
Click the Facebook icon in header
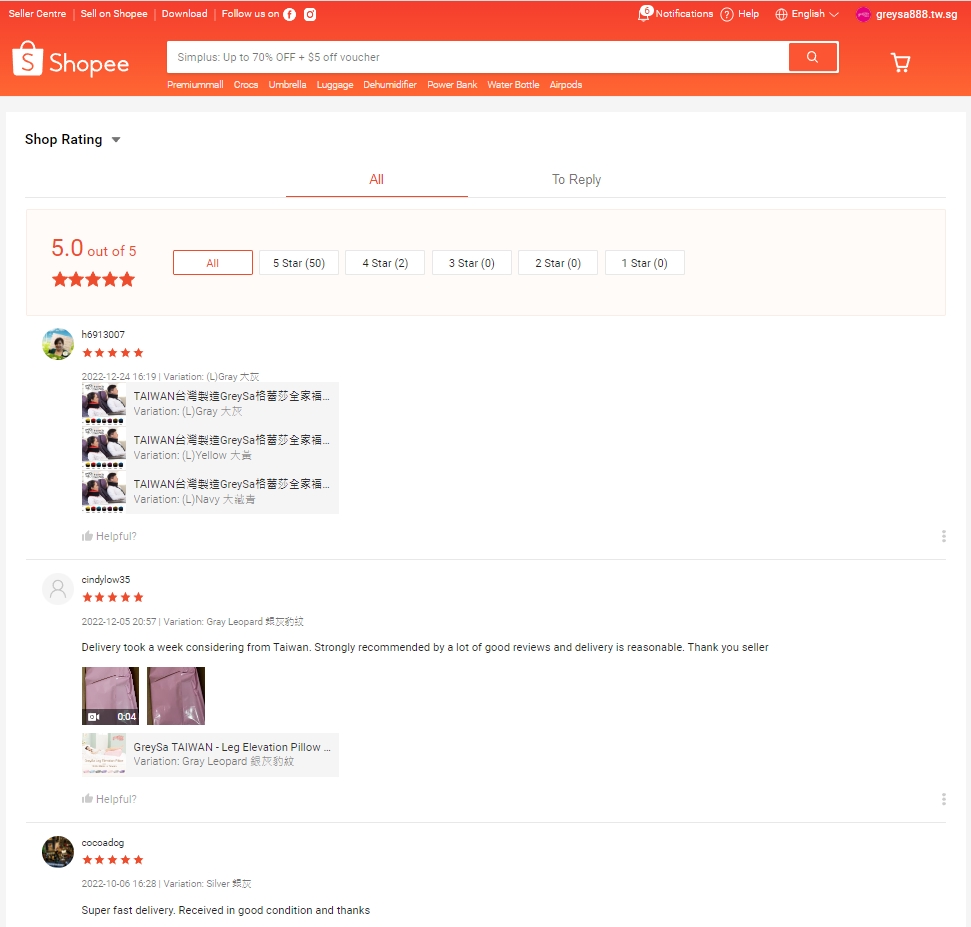pos(289,14)
